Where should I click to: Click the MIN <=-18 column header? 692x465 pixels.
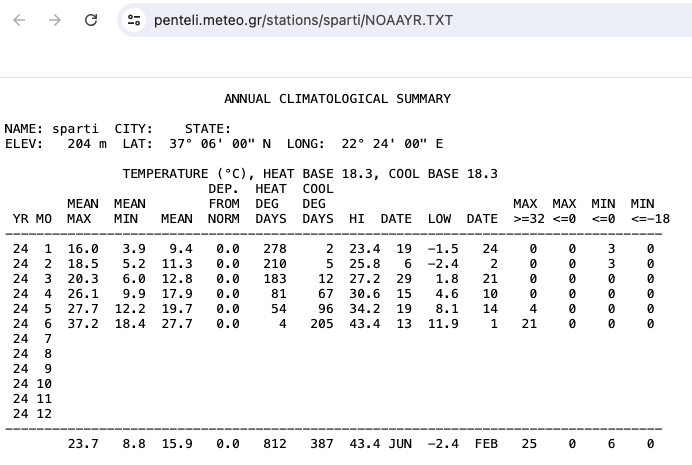tap(650, 211)
